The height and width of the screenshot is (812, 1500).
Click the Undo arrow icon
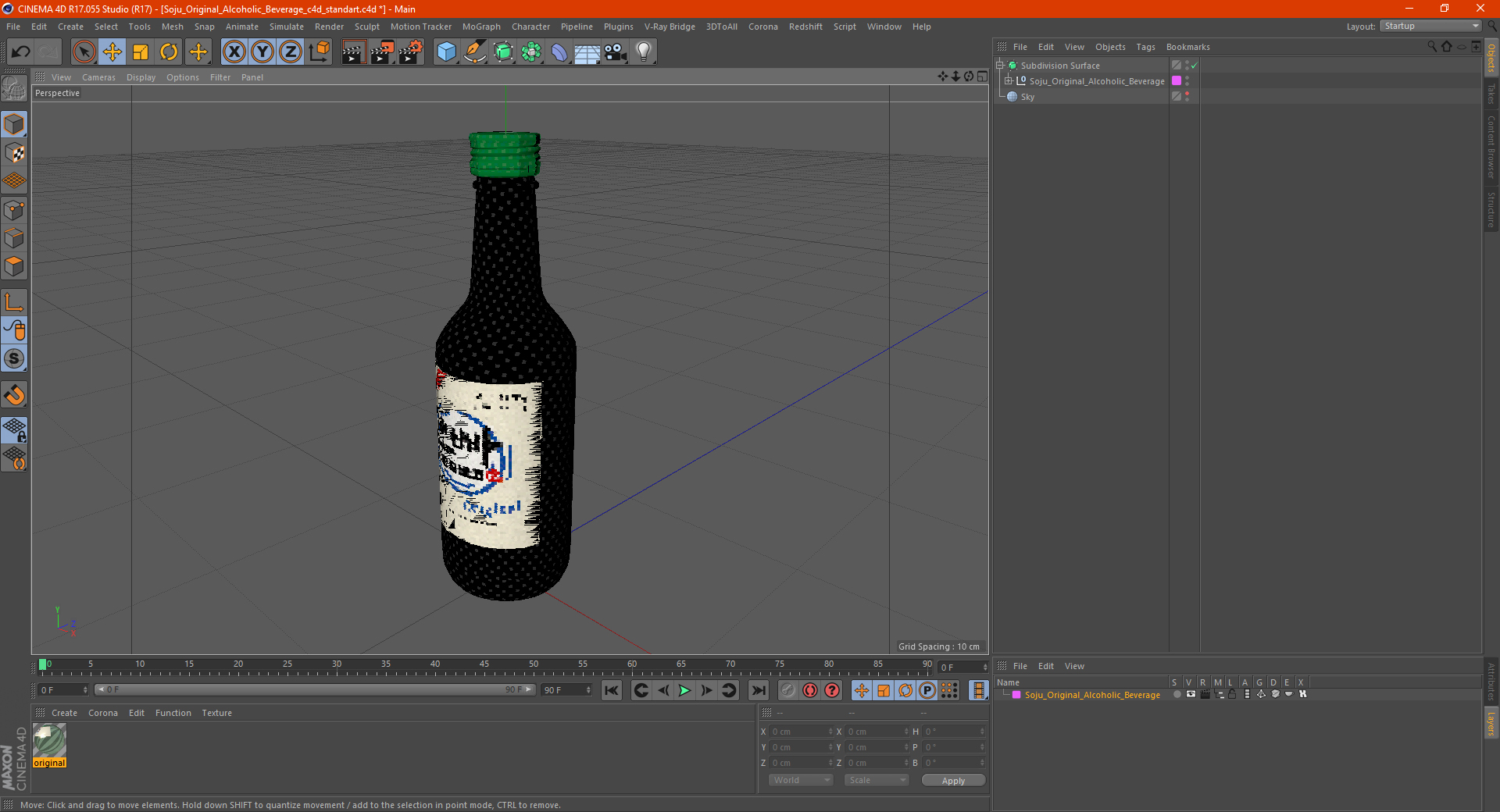click(21, 52)
